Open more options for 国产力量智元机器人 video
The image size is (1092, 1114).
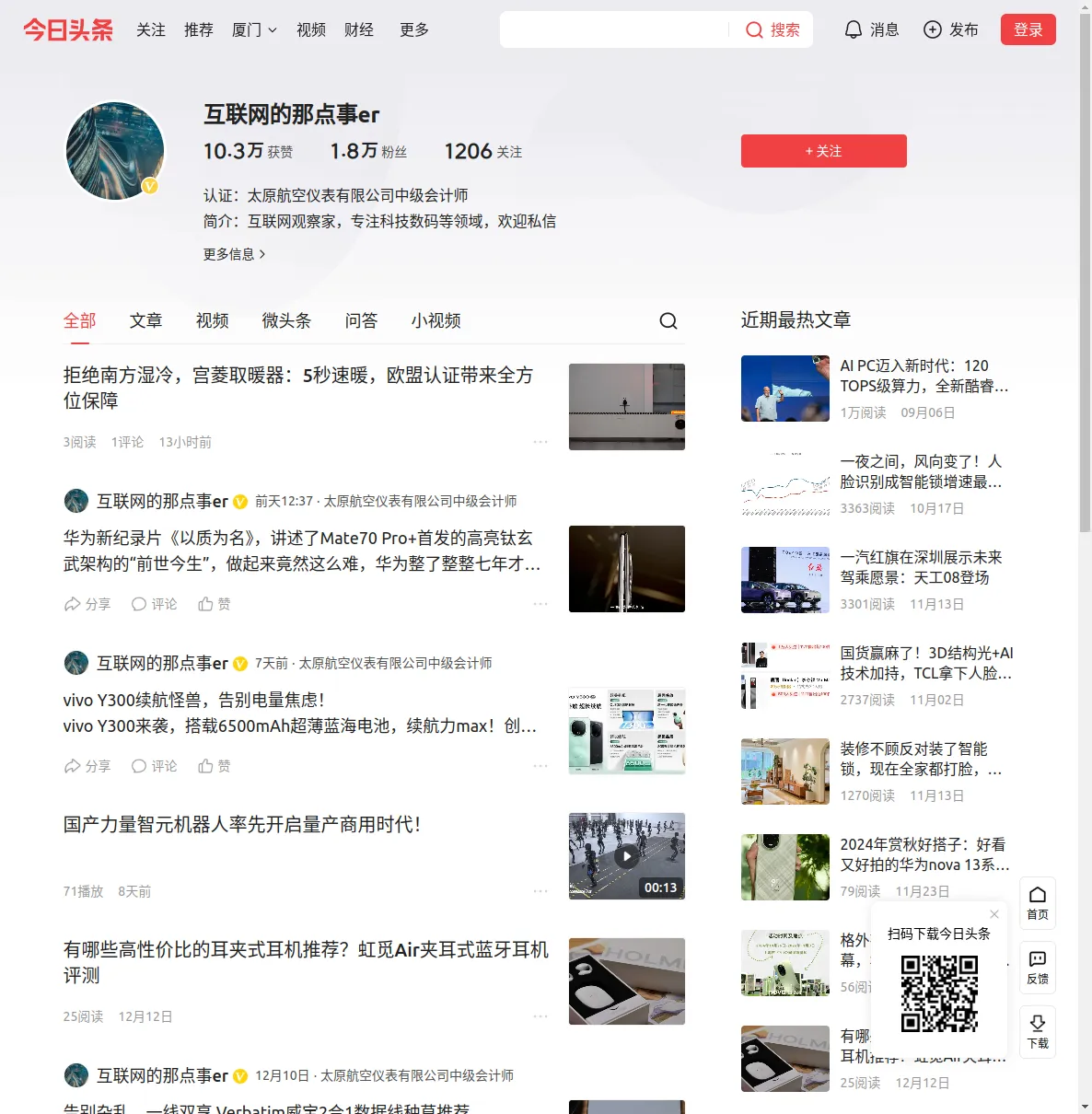coord(540,891)
